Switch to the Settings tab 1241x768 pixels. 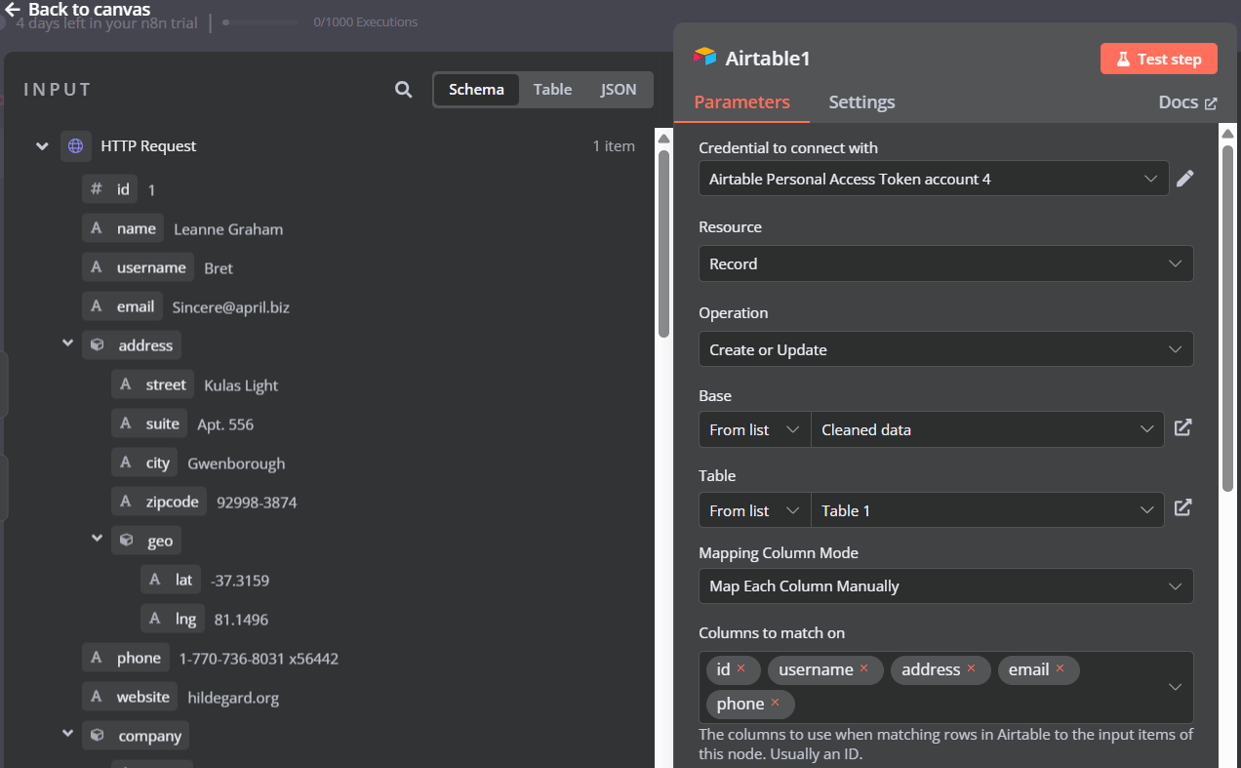(861, 102)
